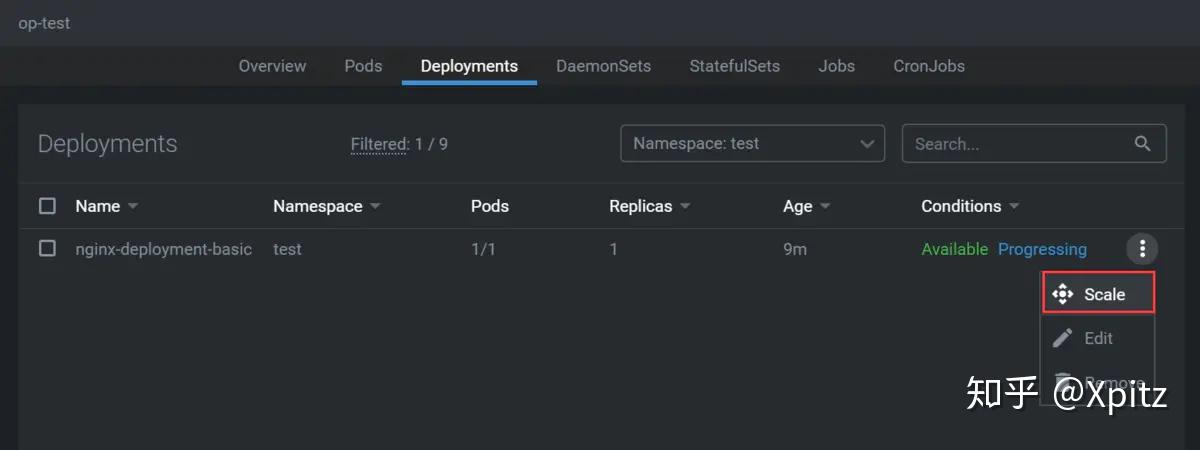Click the 'test' namespace cell
Image resolution: width=1200 pixels, height=450 pixels.
[x=287, y=249]
